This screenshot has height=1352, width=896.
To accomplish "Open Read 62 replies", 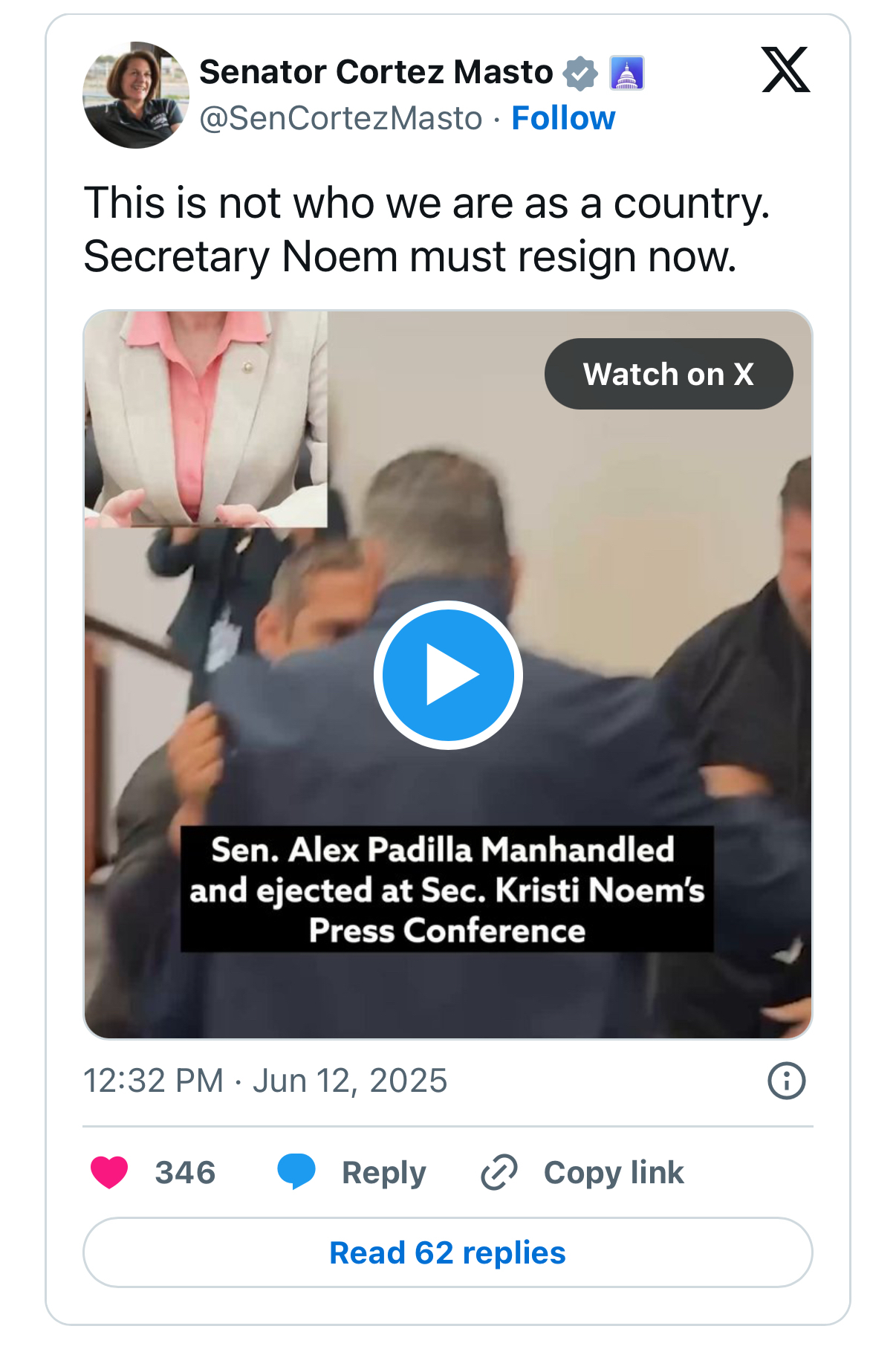I will pos(447,1252).
